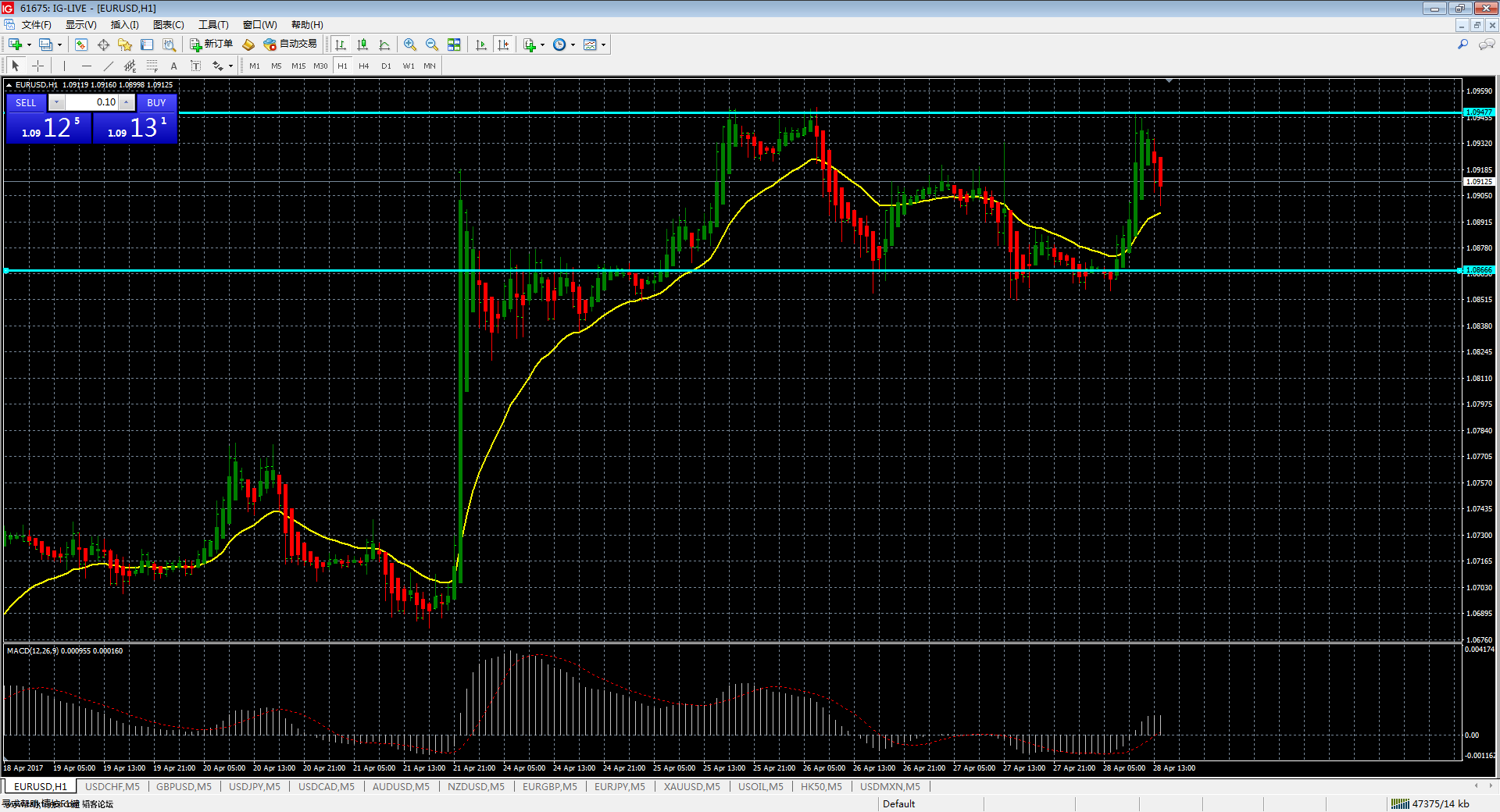This screenshot has width=1500, height=812.
Task: Switch to the XAUUSD,M5 chart tab
Action: (x=692, y=786)
